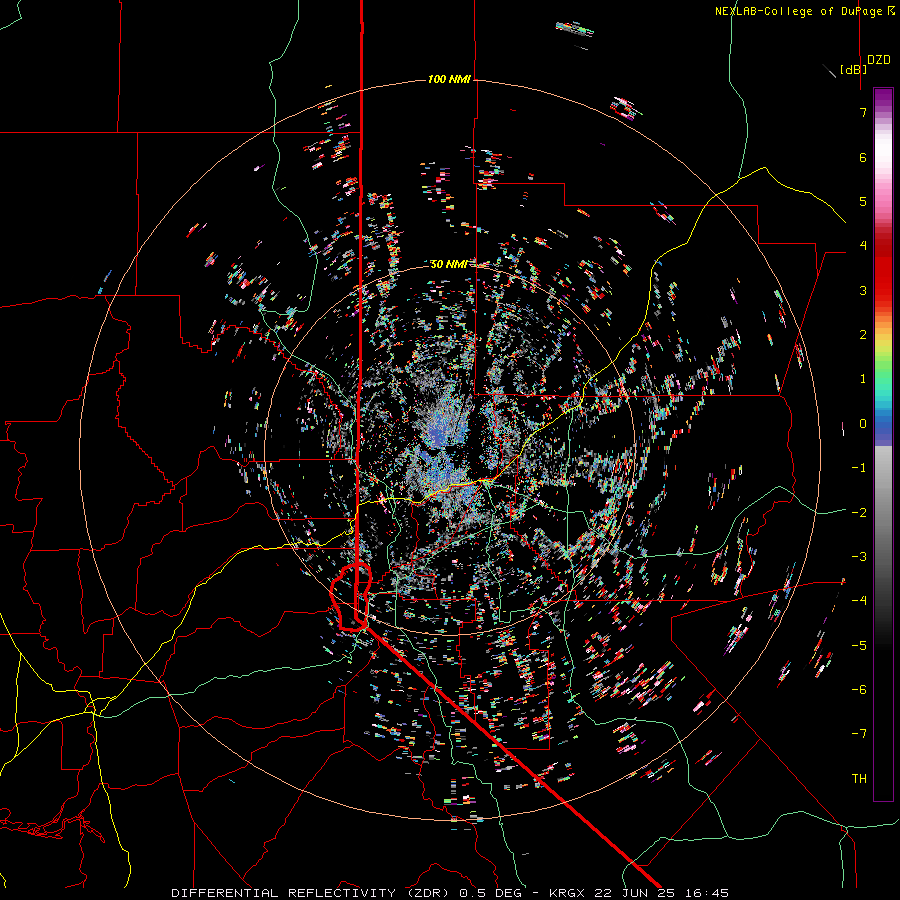Click the 7 value on the color scale
900x900 pixels.
863,112
